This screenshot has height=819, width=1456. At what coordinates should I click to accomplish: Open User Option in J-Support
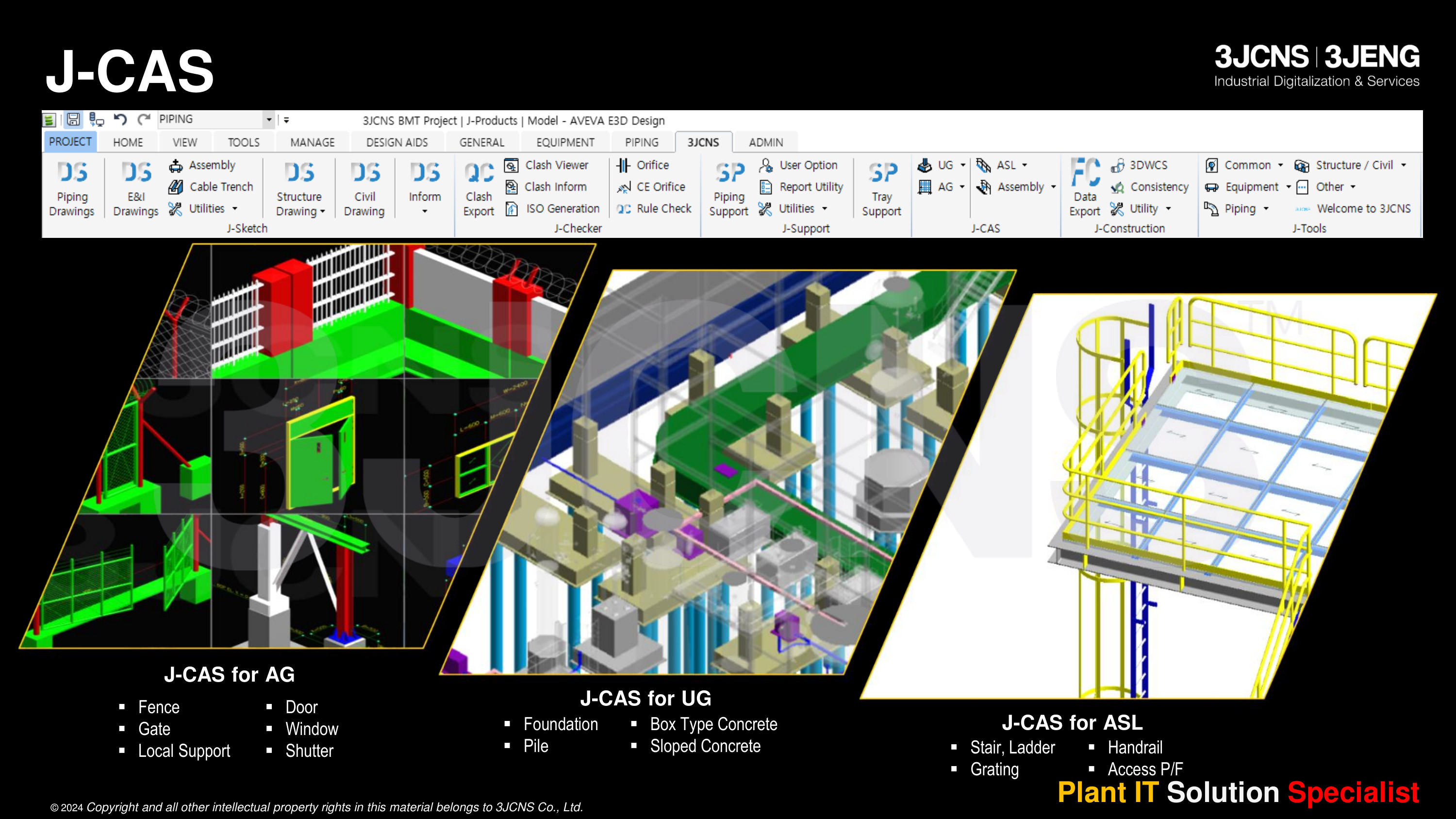(799, 165)
